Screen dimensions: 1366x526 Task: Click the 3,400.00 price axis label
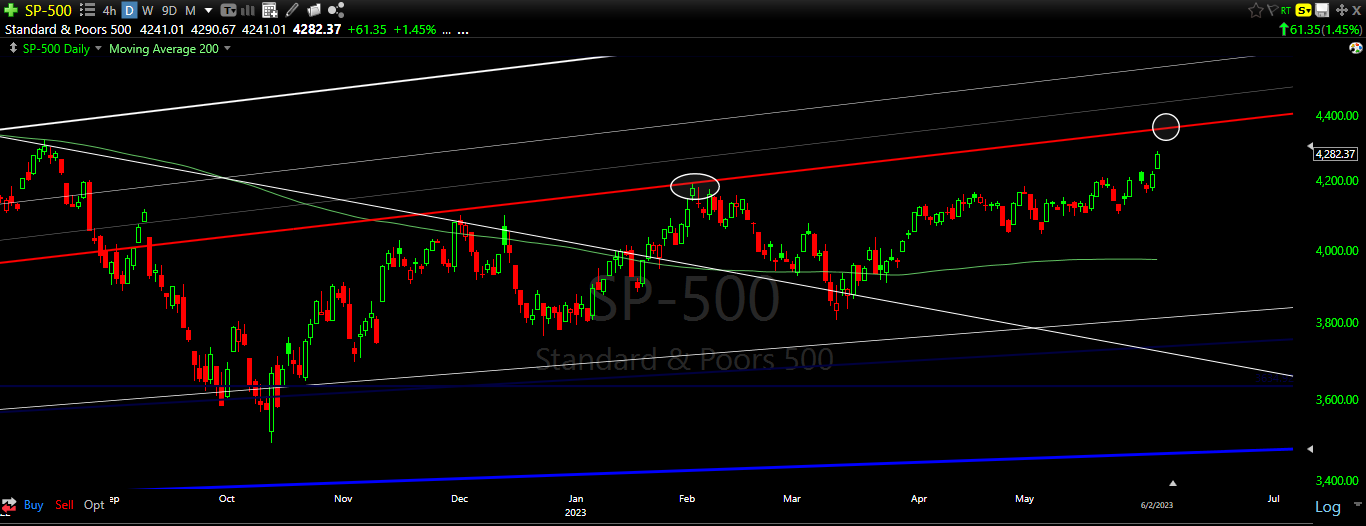coord(1337,480)
